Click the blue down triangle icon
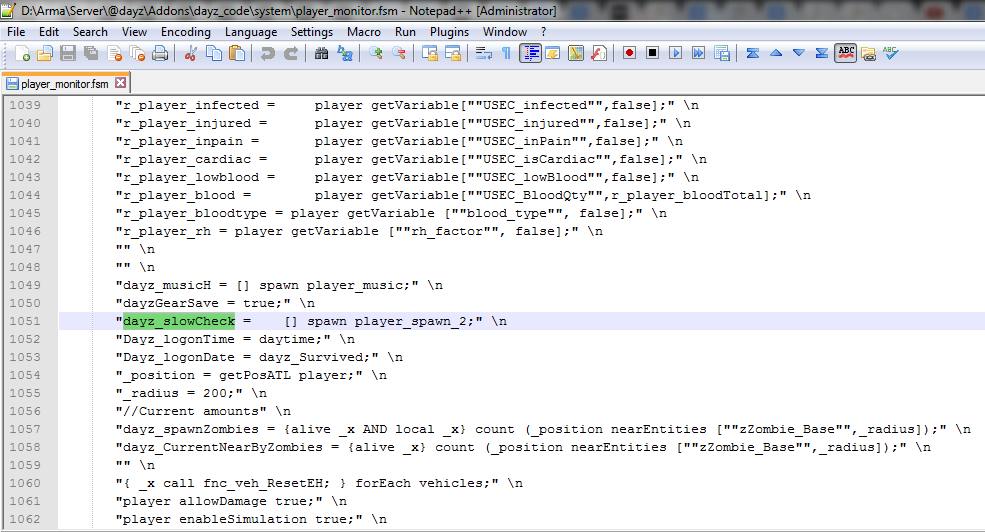 coord(798,53)
